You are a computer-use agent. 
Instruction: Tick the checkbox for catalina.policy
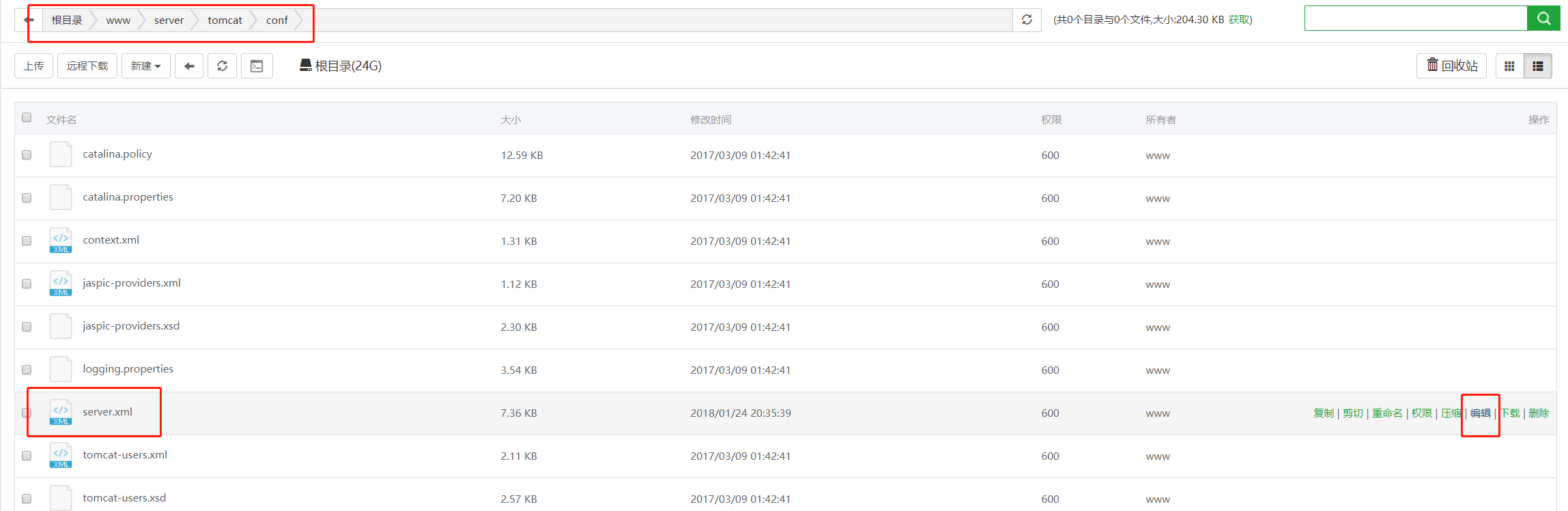coord(27,155)
